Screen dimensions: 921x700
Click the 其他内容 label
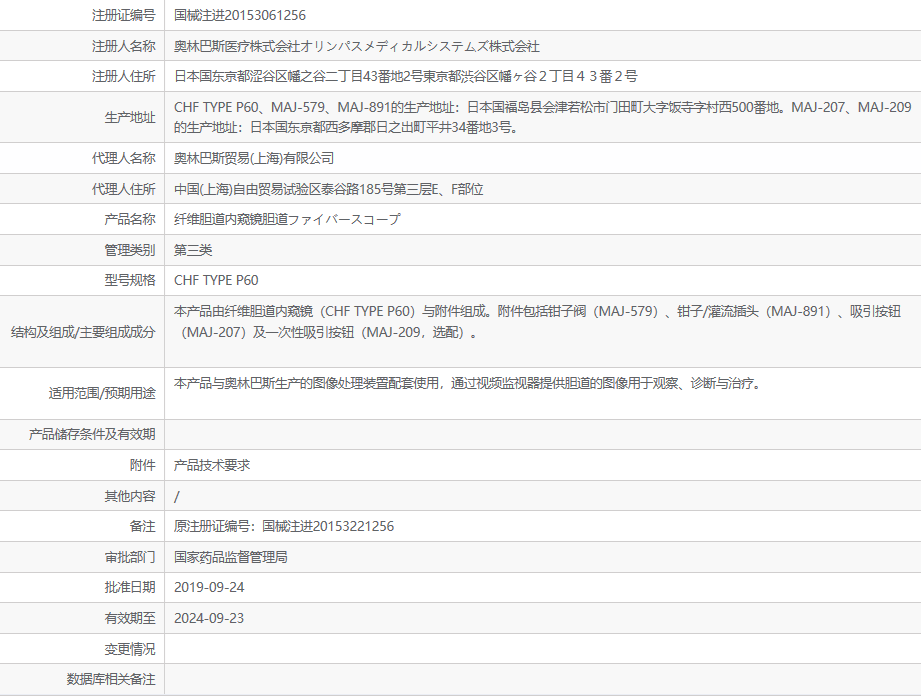coord(130,496)
